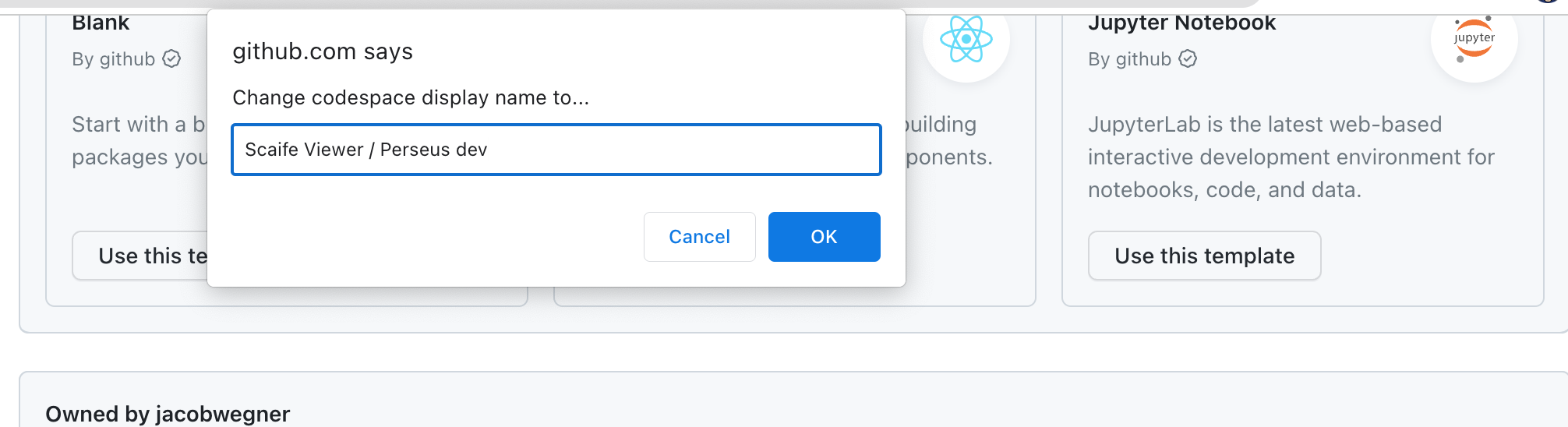This screenshot has width=1568, height=427.
Task: Click the 'github.com says' dialog title
Action: click(x=323, y=51)
